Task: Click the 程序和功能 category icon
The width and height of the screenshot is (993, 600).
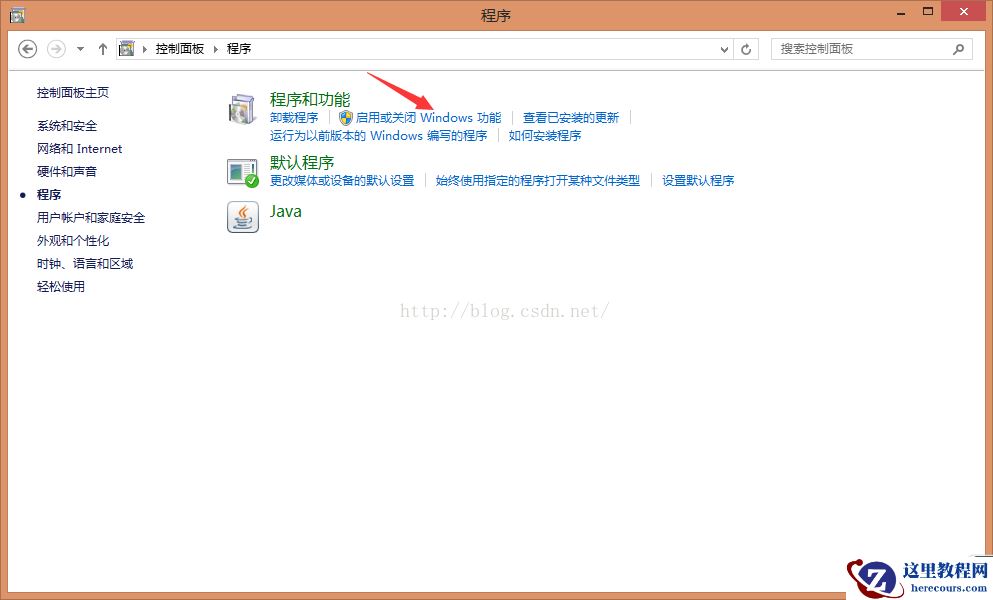Action: point(242,108)
